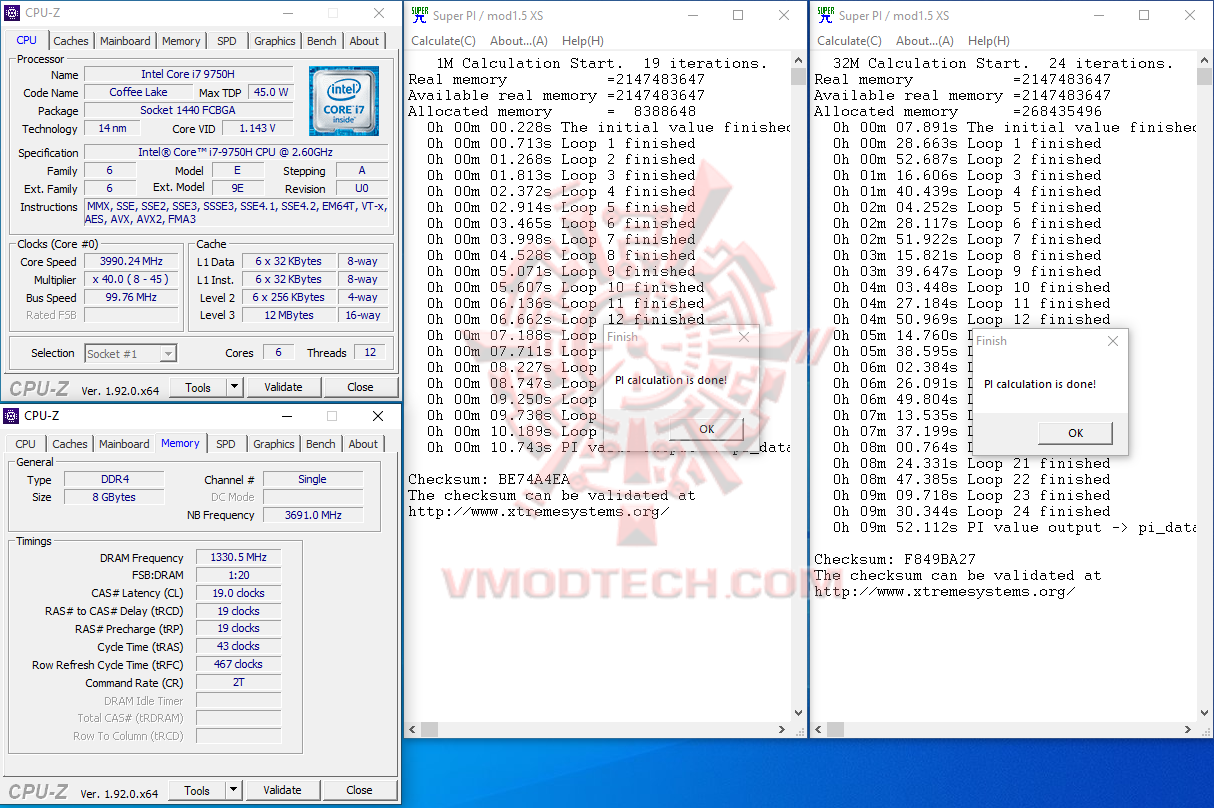This screenshot has height=808, width=1214.
Task: Click Threads count value 12
Action: coord(369,352)
